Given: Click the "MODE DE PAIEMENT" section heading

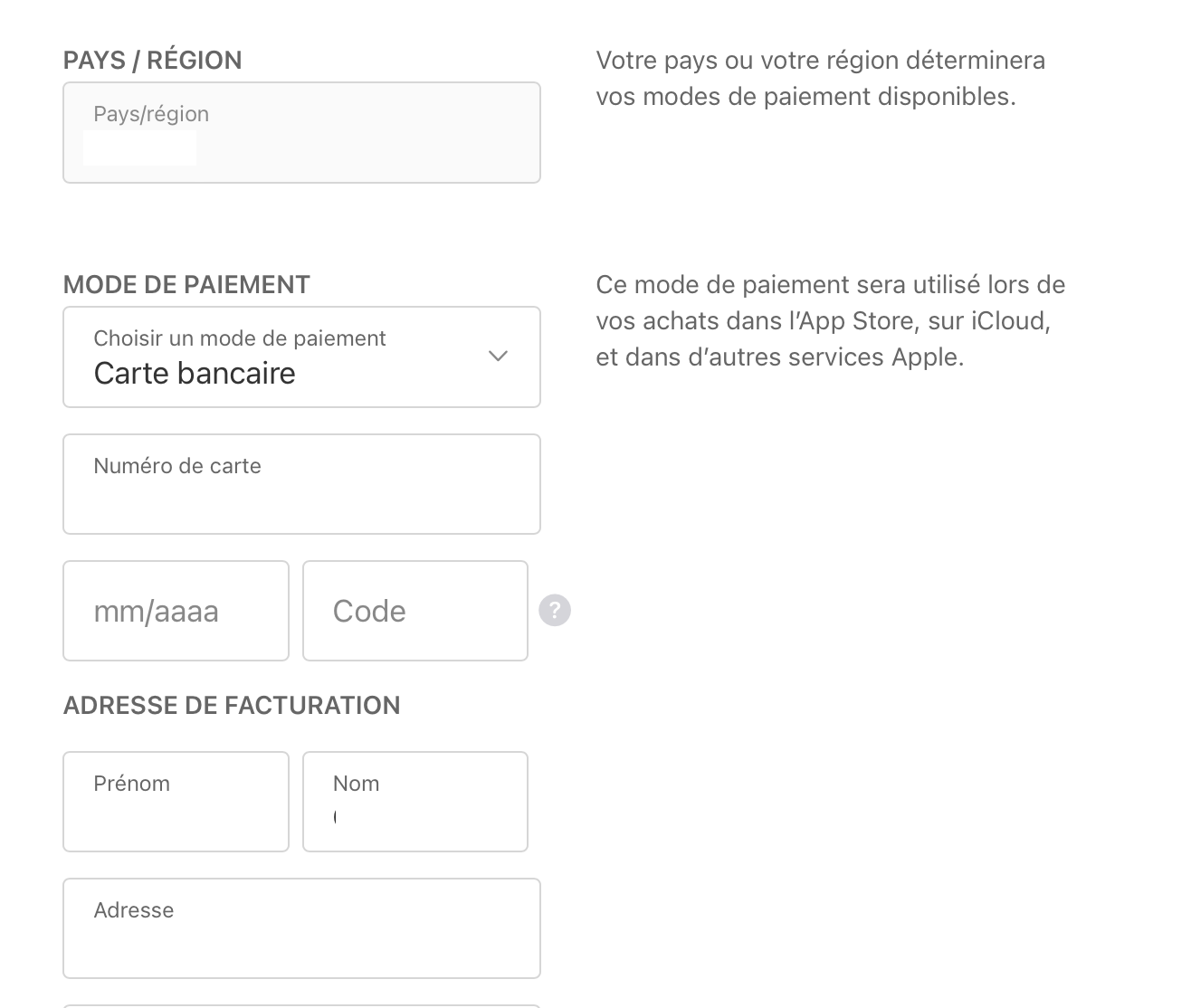Looking at the screenshot, I should coord(186,285).
